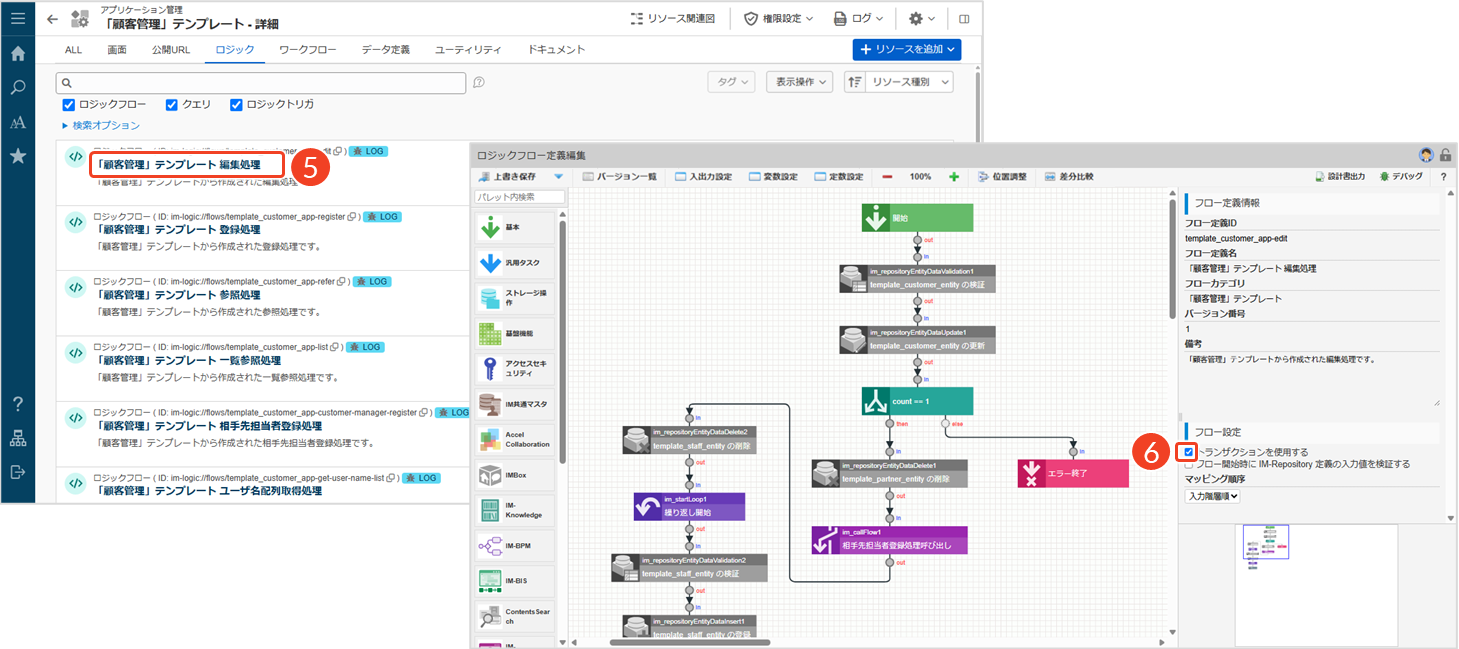The width and height of the screenshot is (1459, 649).
Task: Click the green plus zoom-in icon
Action: click(953, 177)
